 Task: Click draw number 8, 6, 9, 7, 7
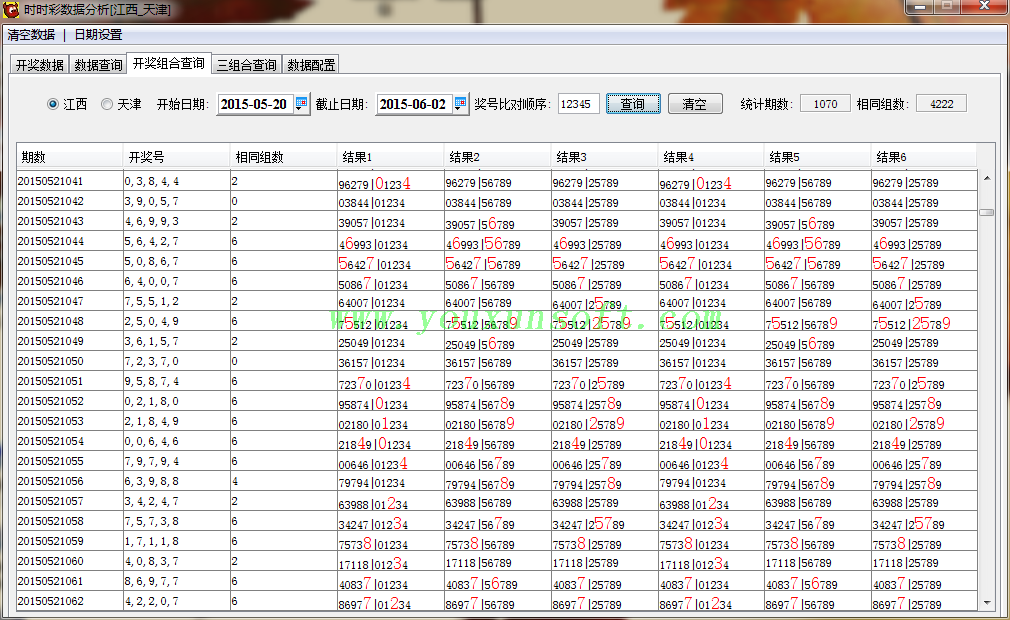(152, 581)
